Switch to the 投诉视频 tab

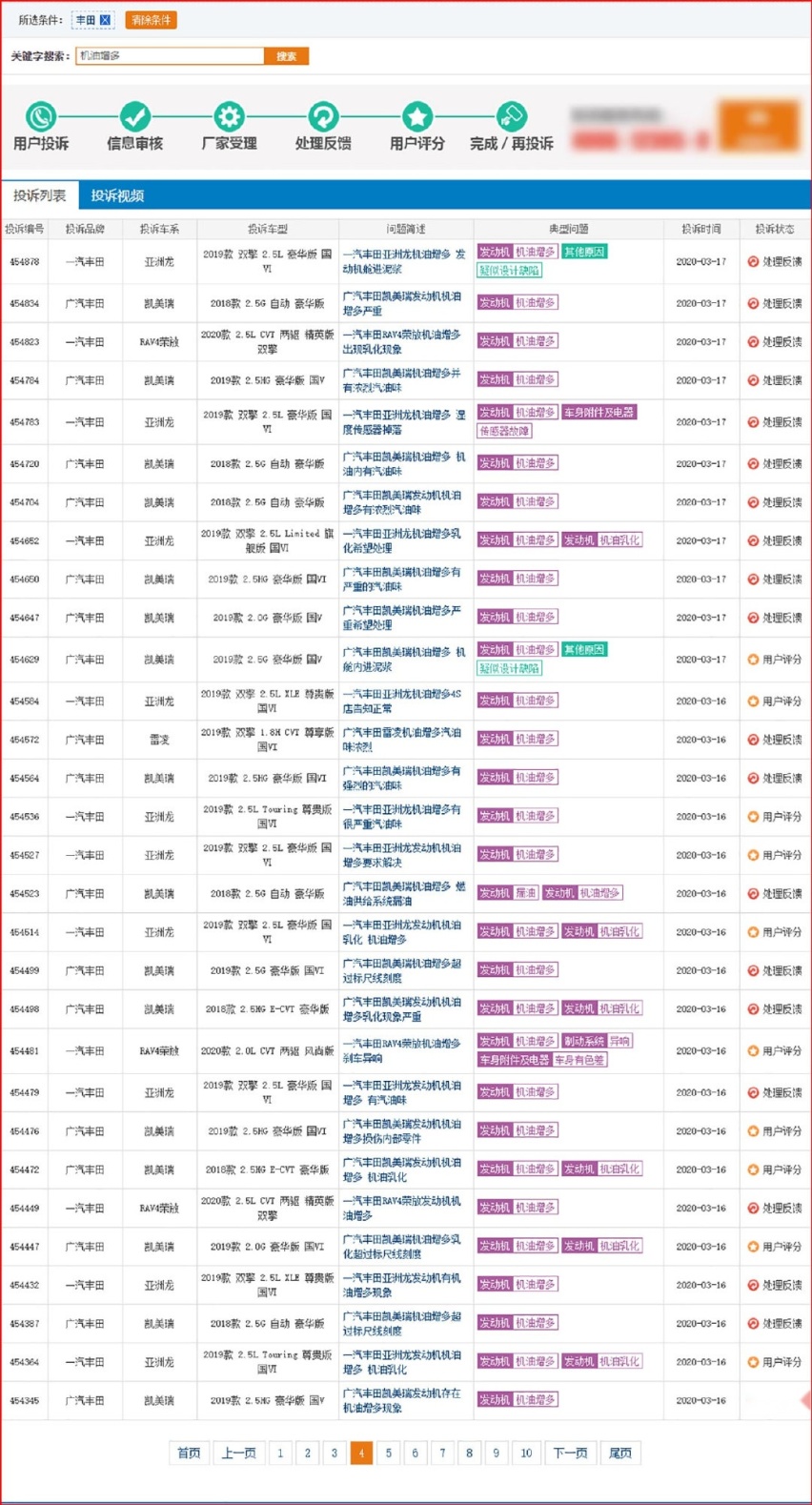point(117,195)
